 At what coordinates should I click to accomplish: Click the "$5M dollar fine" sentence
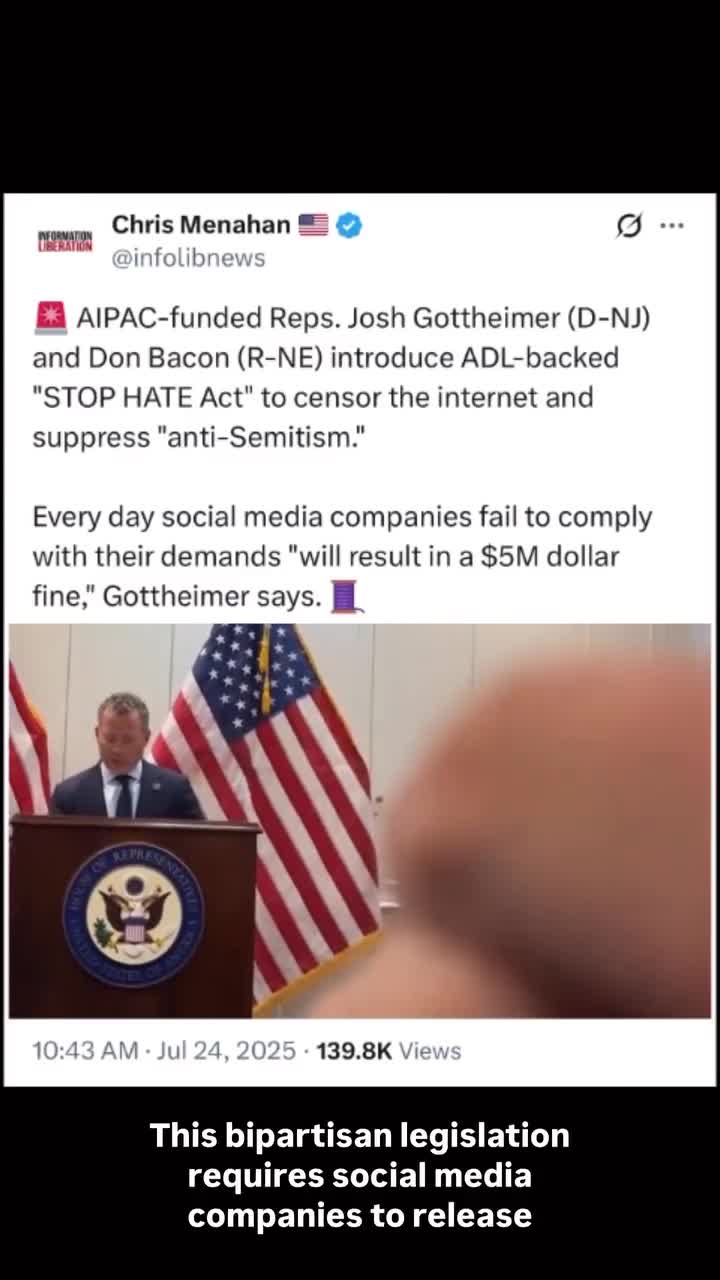342,557
